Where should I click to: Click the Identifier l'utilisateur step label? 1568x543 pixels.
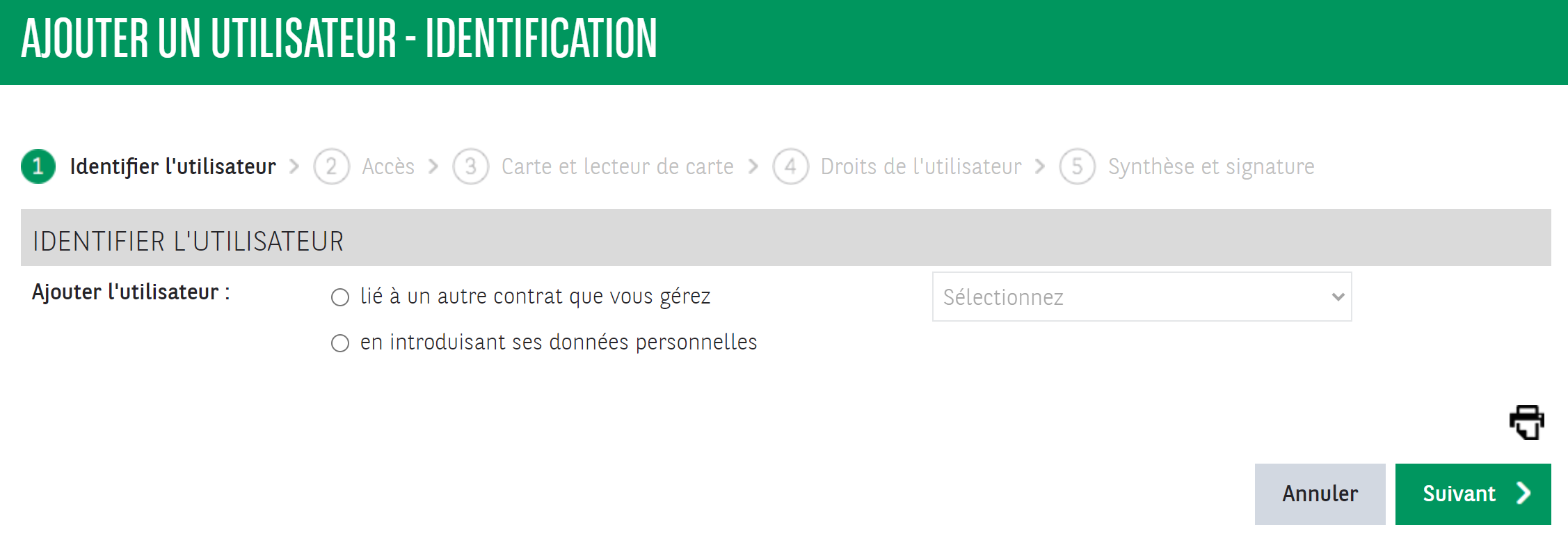[173, 166]
